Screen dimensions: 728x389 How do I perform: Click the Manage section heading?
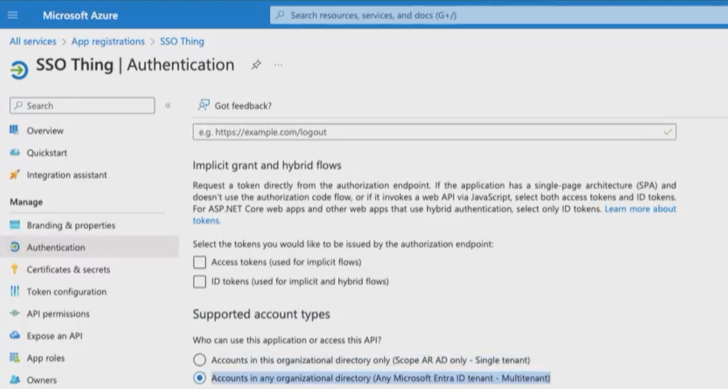[26, 202]
